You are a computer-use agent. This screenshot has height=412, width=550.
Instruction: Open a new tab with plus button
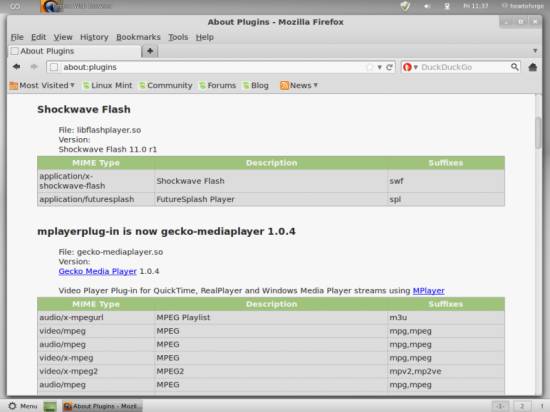[150, 51]
